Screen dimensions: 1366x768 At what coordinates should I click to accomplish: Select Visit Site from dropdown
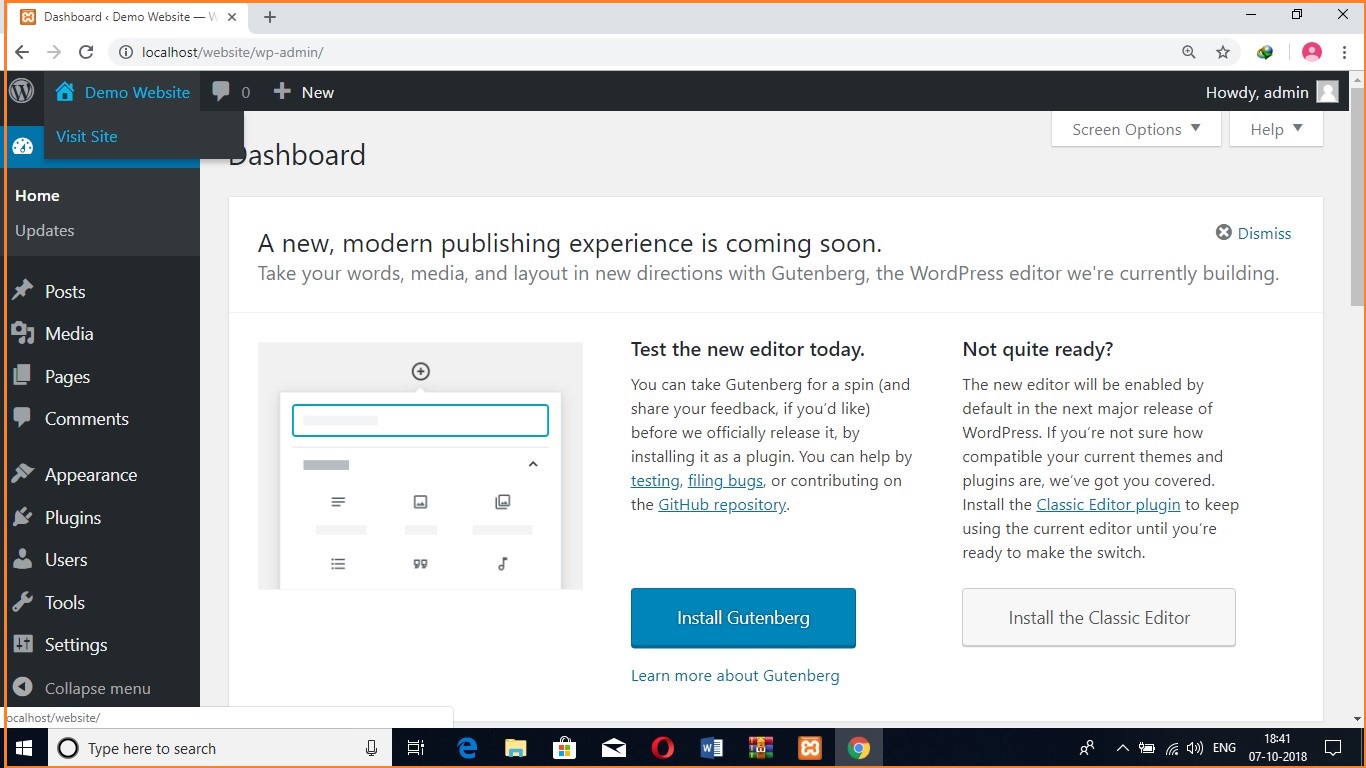[x=87, y=136]
